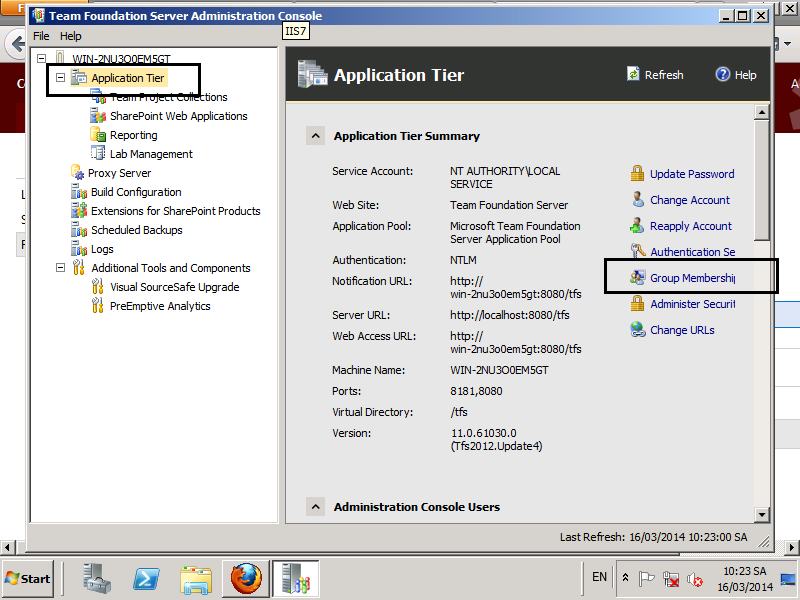Select Lab Management in the tree
This screenshot has width=800, height=600.
pos(151,154)
